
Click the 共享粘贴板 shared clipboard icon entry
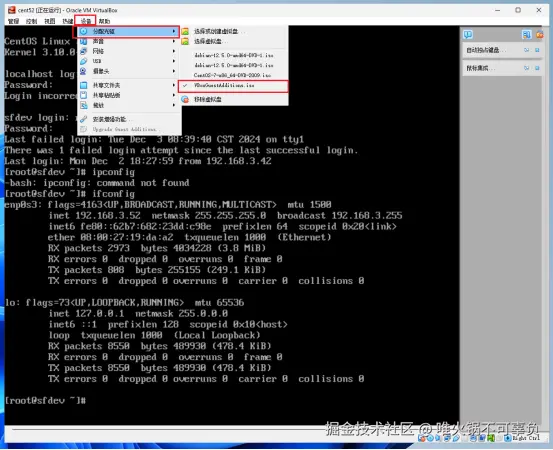pos(83,95)
